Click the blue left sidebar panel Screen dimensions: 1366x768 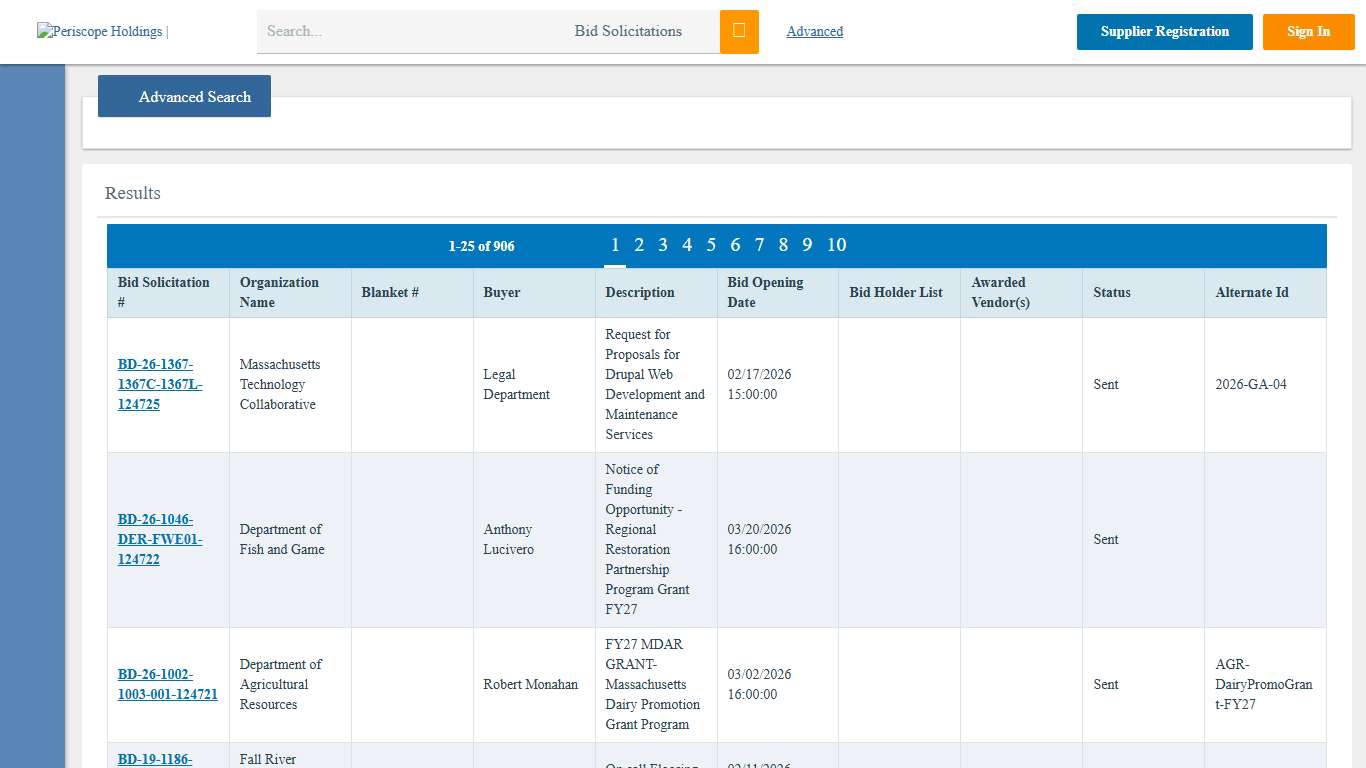pyautogui.click(x=31, y=400)
